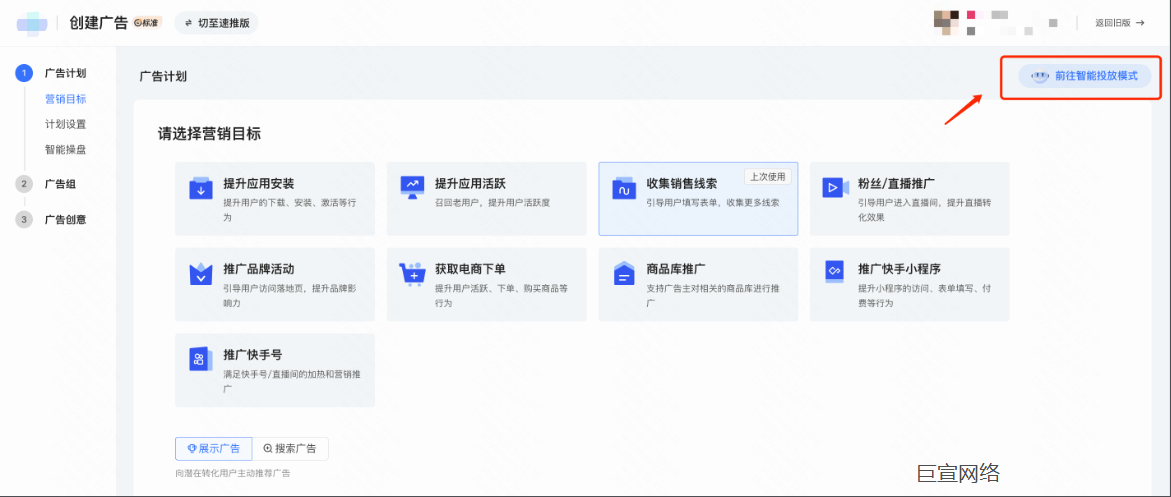Click the 粉丝/直播推广 video icon
The width and height of the screenshot is (1171, 497).
[835, 187]
